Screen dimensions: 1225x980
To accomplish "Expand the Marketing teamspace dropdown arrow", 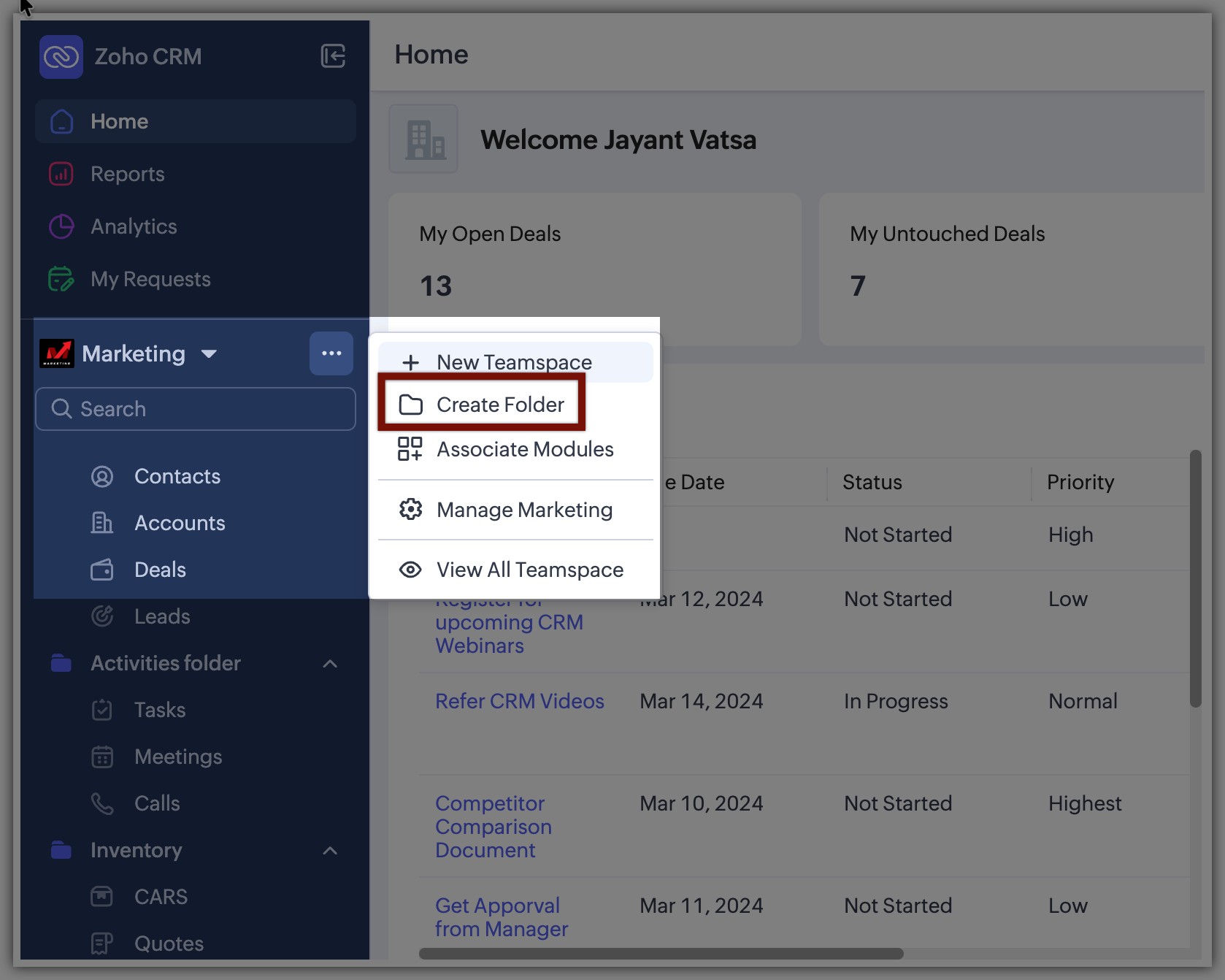I will tap(209, 354).
